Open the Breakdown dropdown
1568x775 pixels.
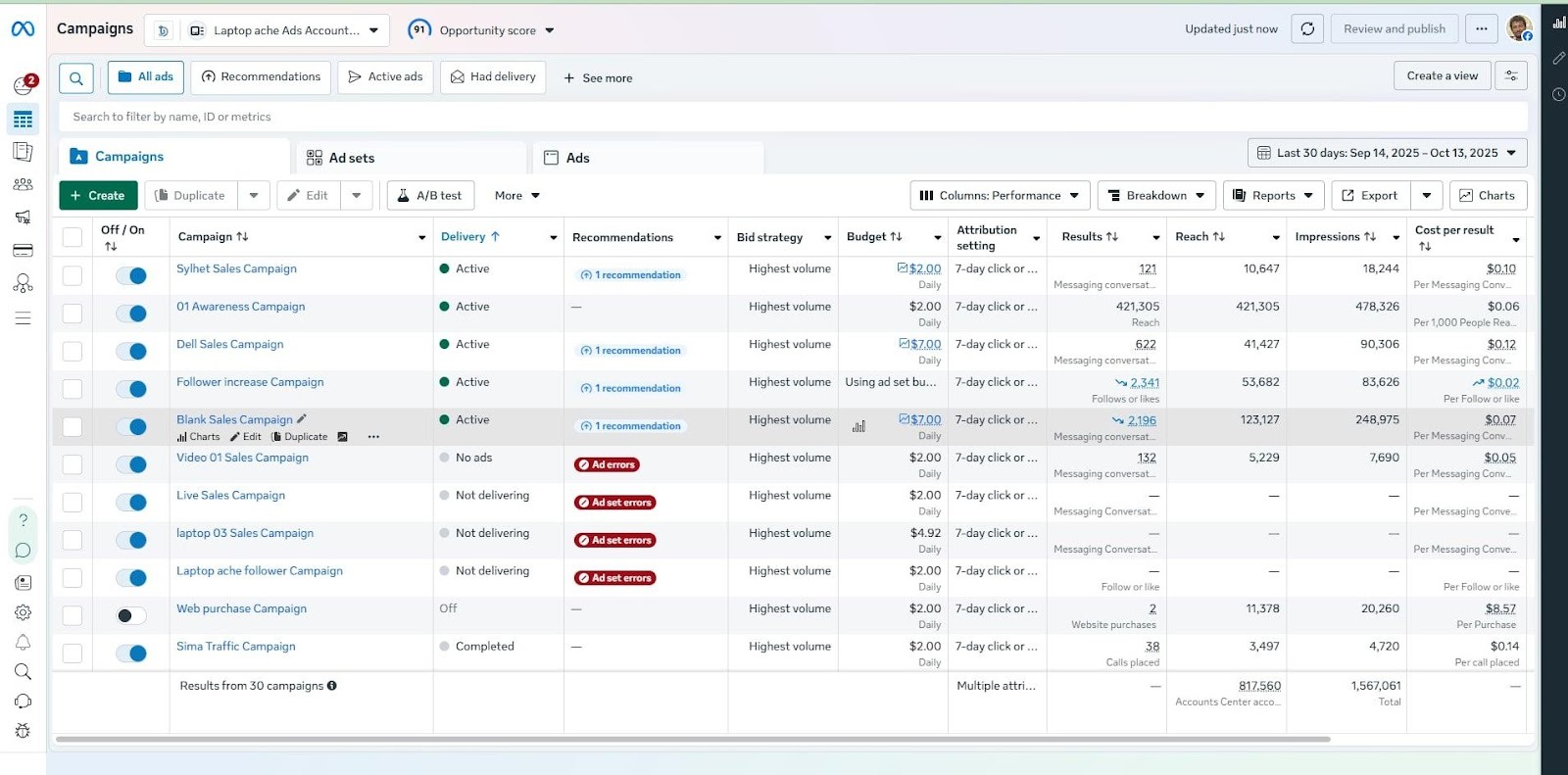tap(1156, 196)
